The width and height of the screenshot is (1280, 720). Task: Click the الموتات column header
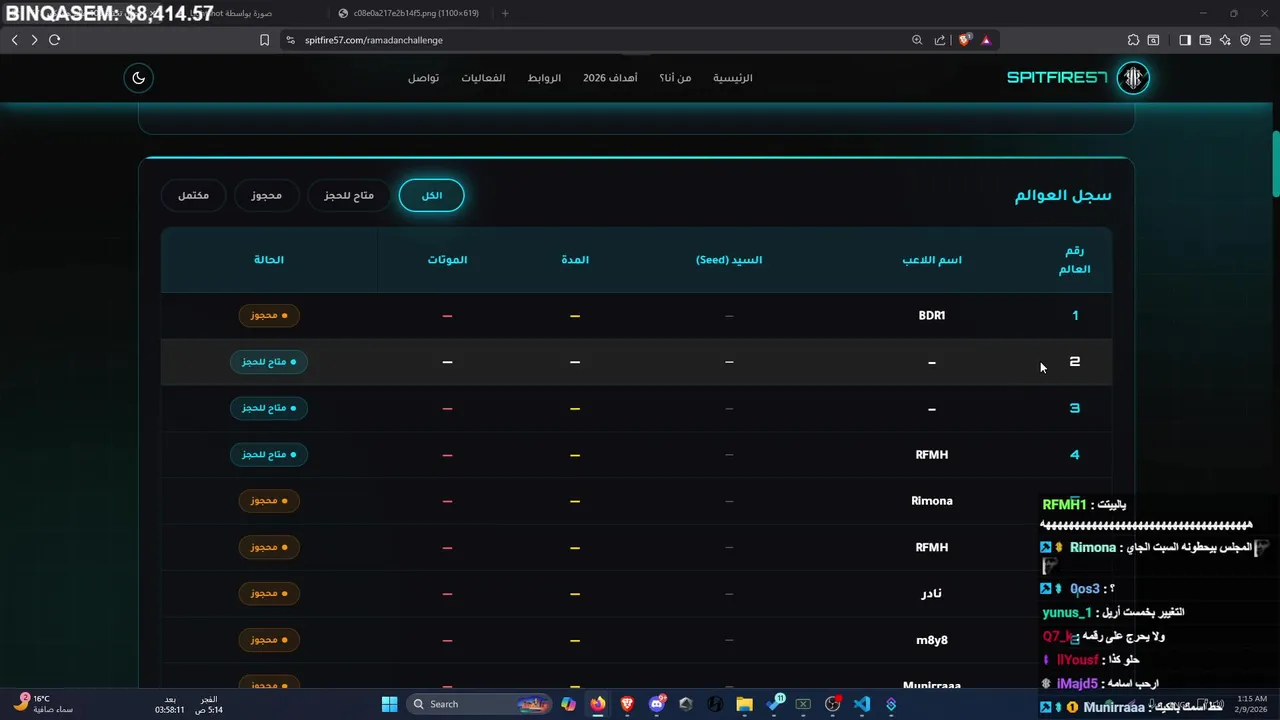pyautogui.click(x=447, y=260)
